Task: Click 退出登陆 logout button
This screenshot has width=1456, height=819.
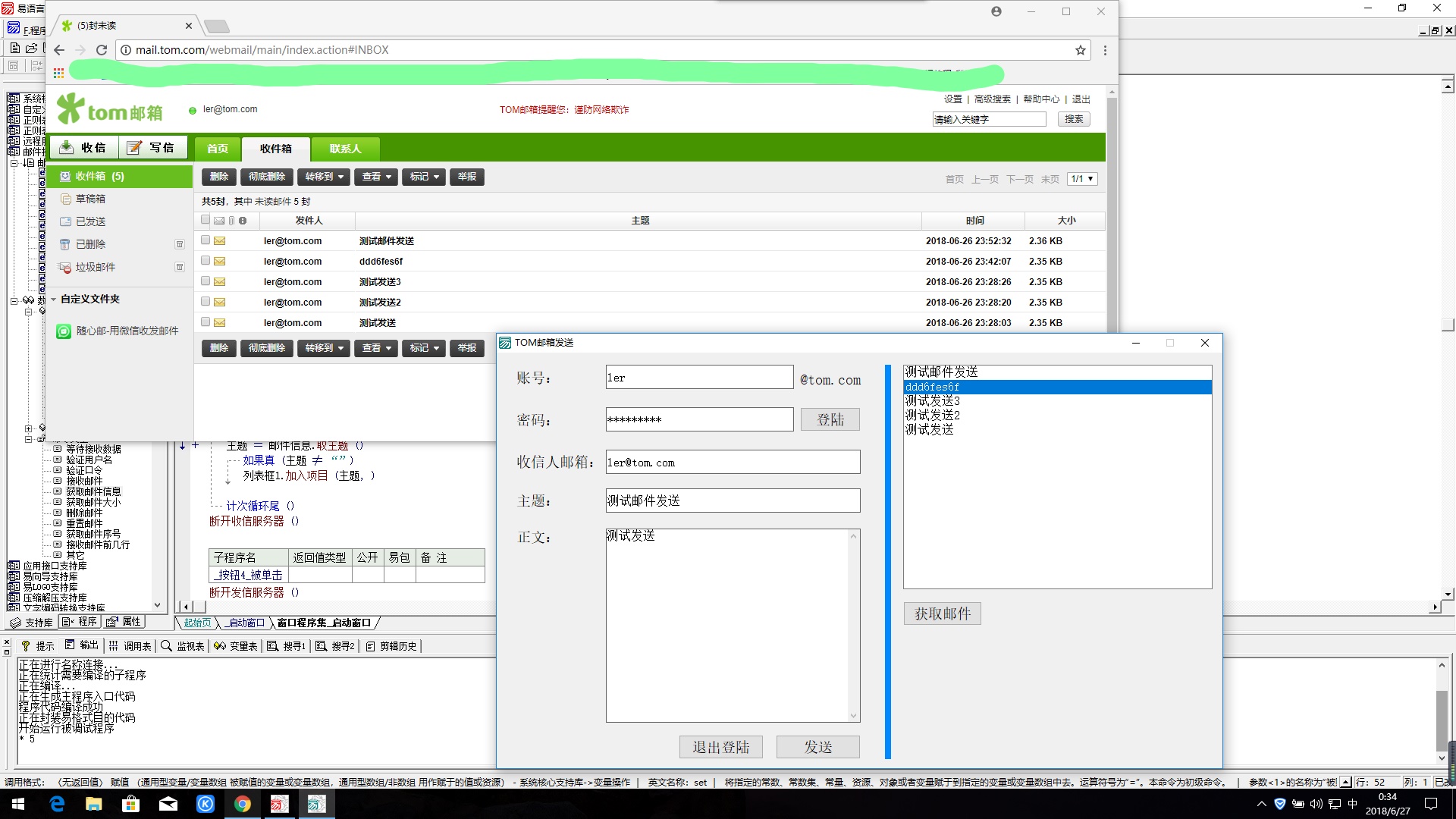Action: (721, 747)
